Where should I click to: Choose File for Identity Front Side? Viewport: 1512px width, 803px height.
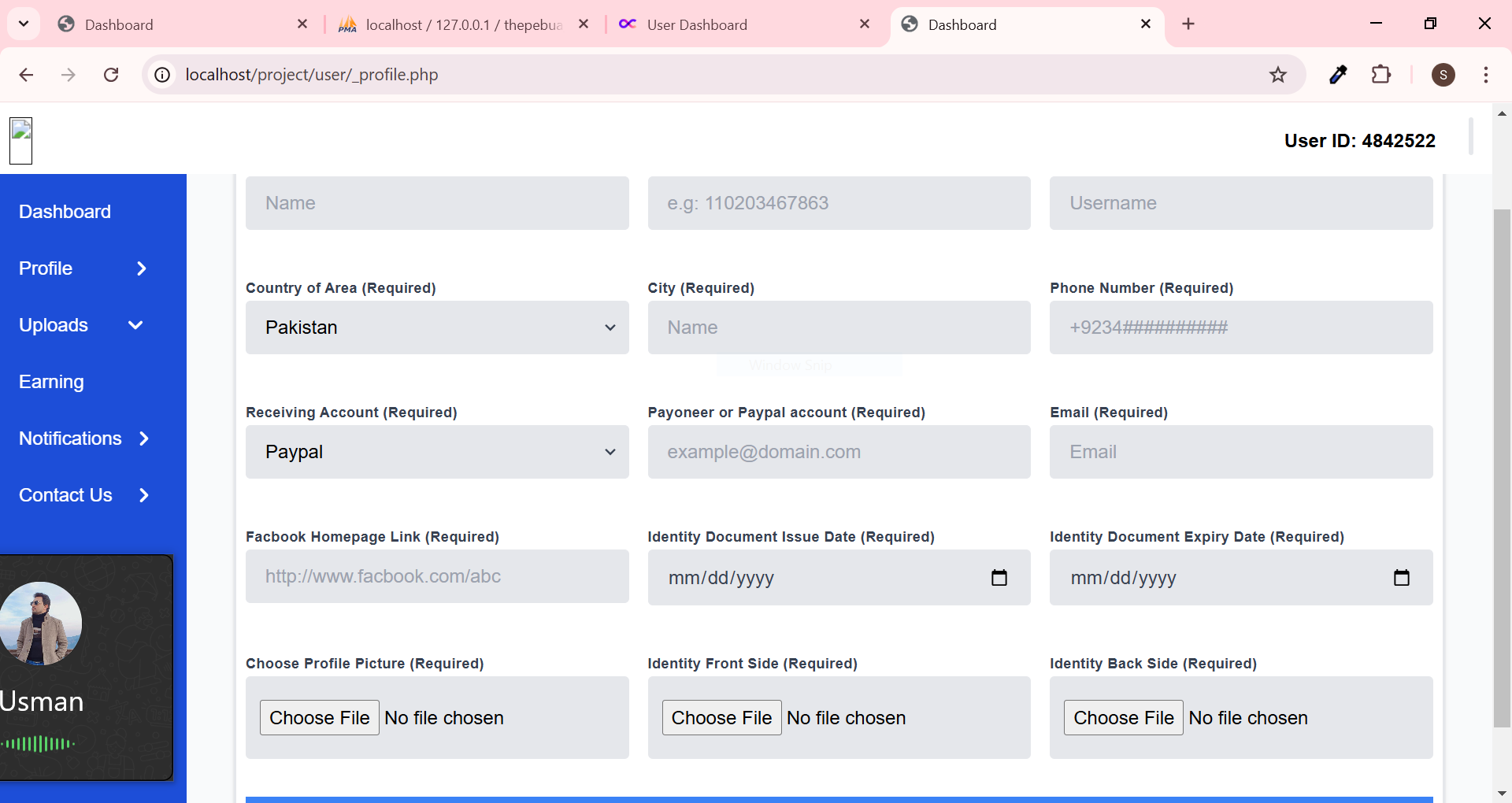pos(722,718)
